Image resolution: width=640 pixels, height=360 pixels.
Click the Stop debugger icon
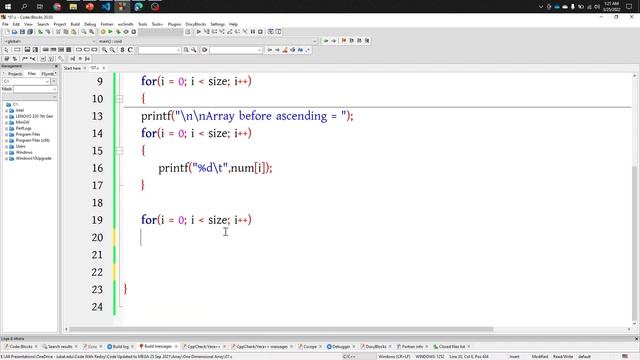pos(260,32)
